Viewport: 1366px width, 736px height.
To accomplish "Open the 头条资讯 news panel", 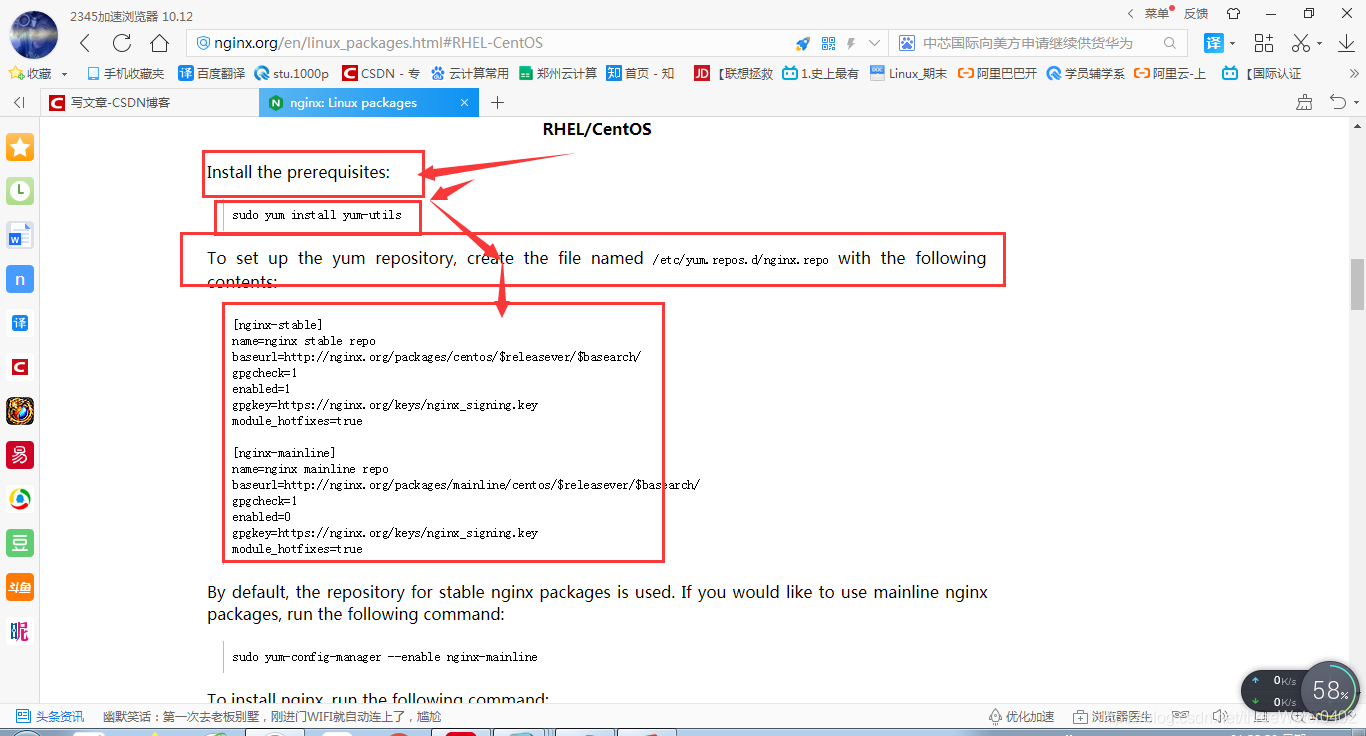I will pos(50,716).
